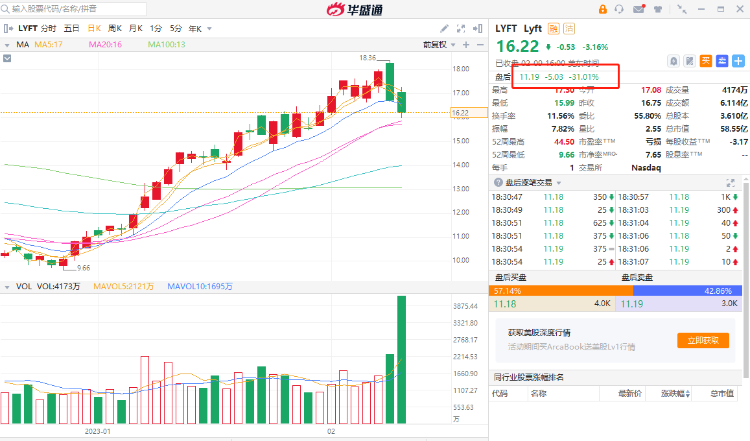This screenshot has width=750, height=441.
Task: Open 前复权 adjustment dropdown
Action: (x=439, y=44)
